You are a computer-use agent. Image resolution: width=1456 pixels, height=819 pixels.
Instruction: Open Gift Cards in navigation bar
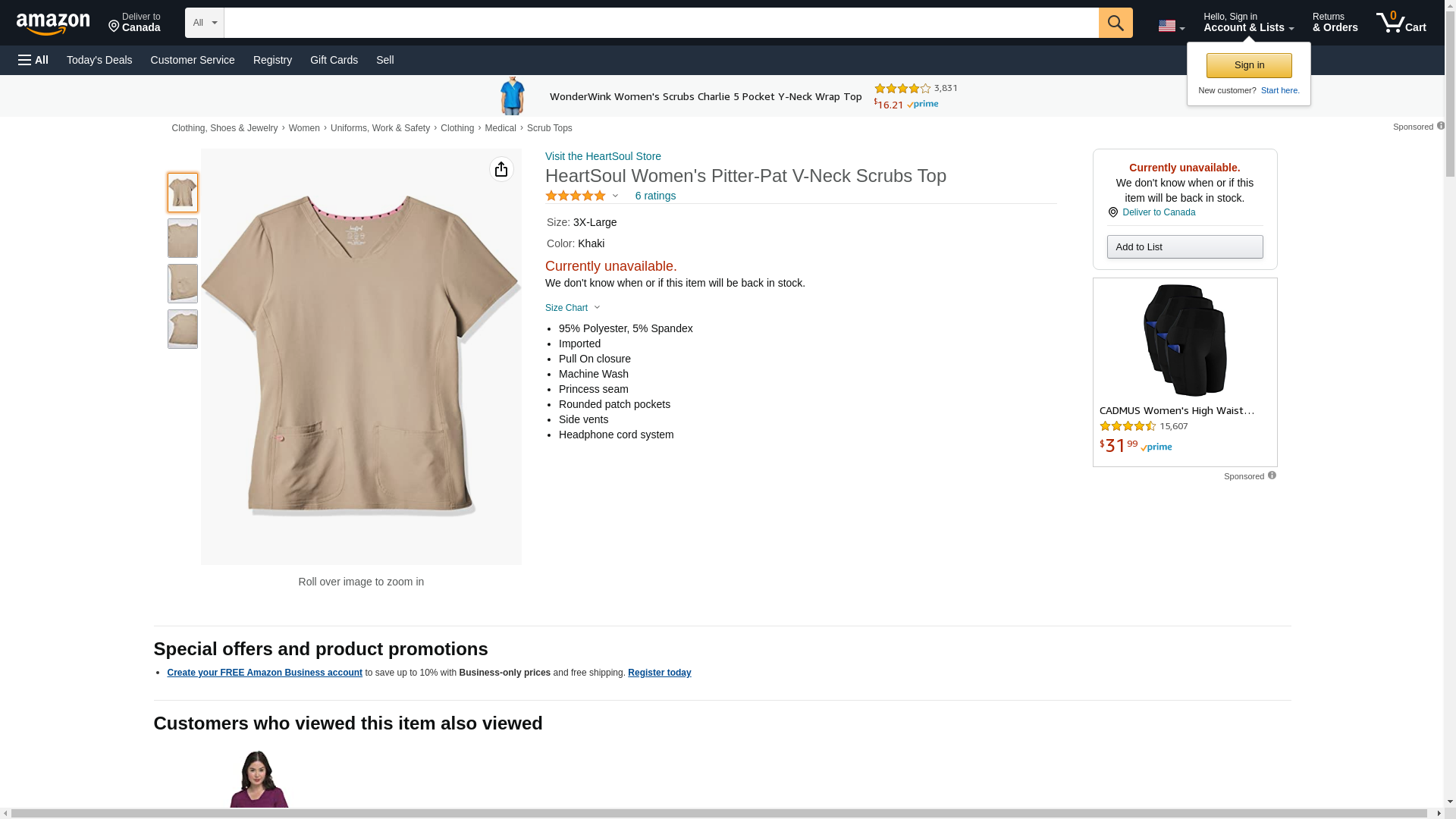pos(334,60)
